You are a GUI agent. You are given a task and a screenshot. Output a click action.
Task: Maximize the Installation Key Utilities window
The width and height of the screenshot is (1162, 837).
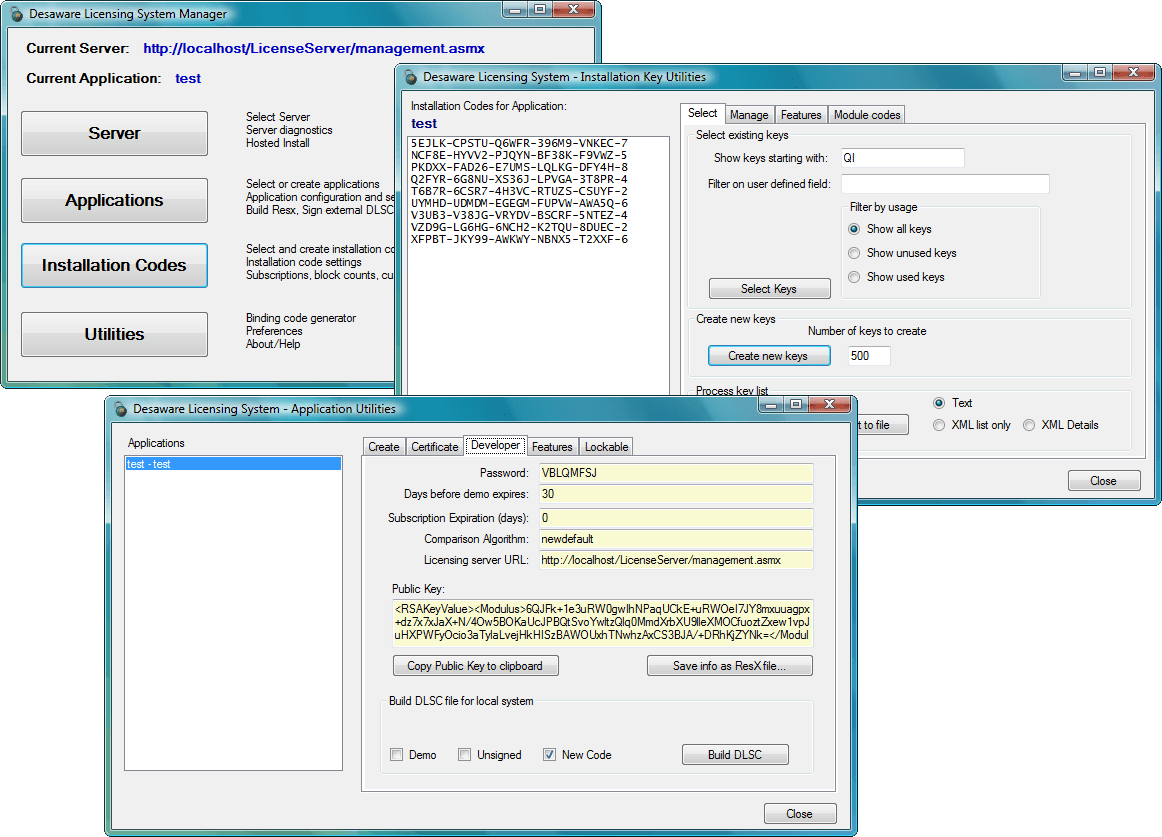coord(1100,73)
